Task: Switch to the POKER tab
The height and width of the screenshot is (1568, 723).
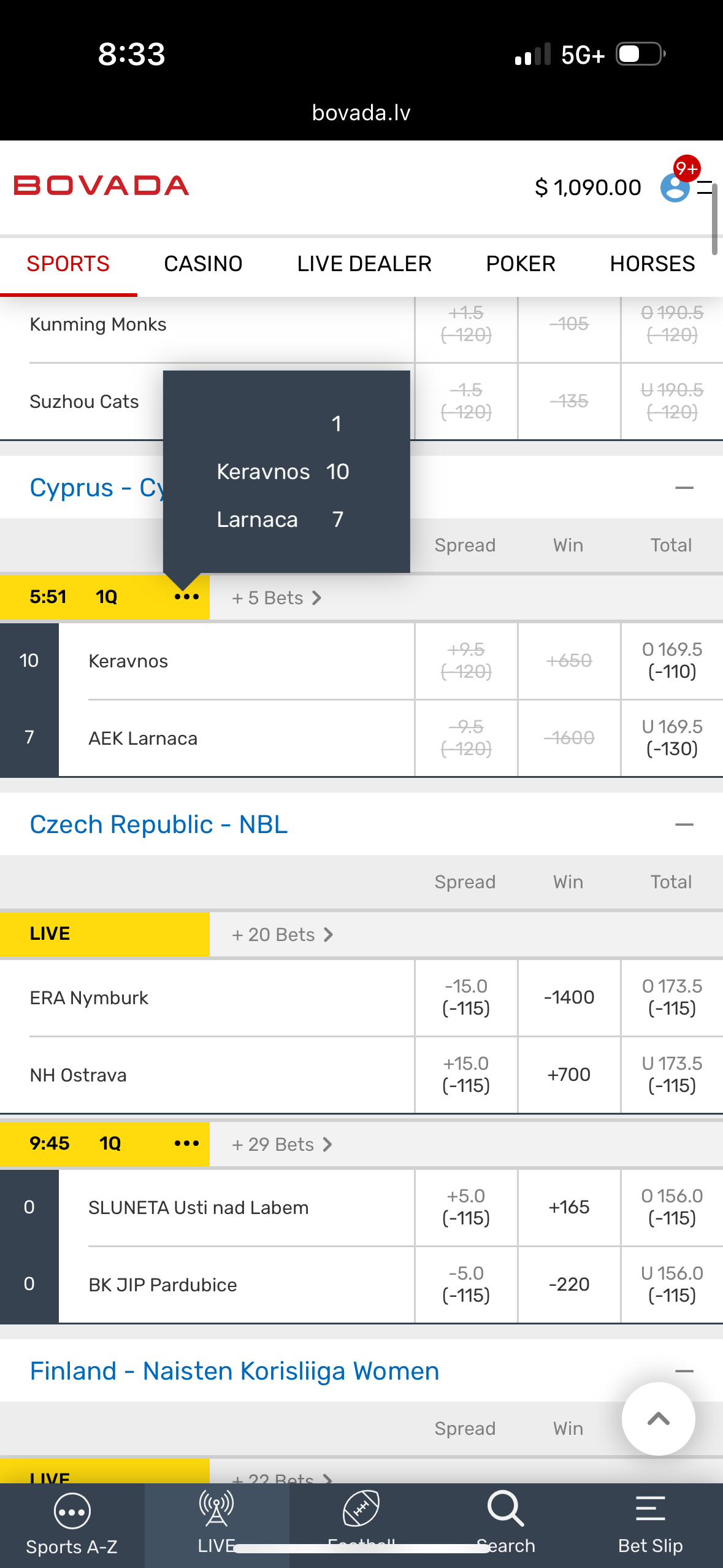Action: pyautogui.click(x=521, y=264)
